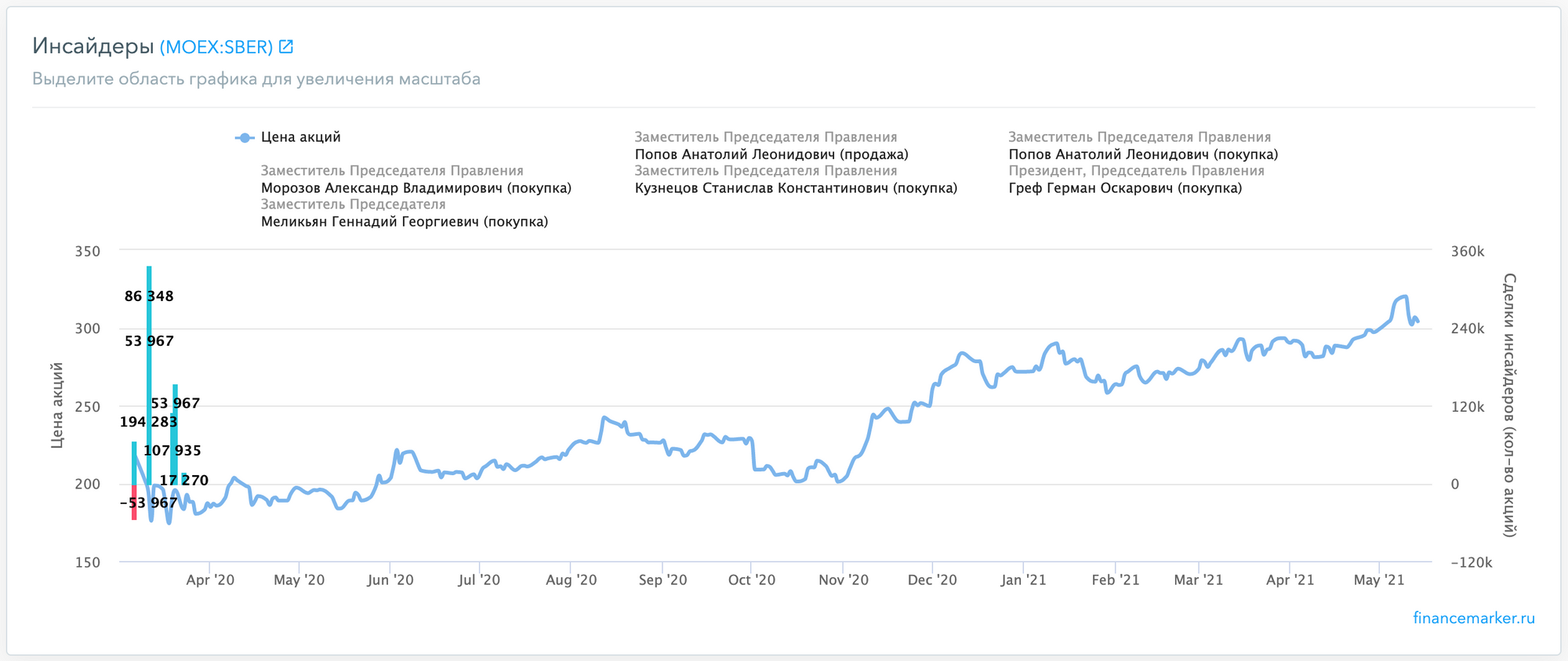Click the Nov '20 axis label
1568x661 pixels.
click(x=844, y=580)
